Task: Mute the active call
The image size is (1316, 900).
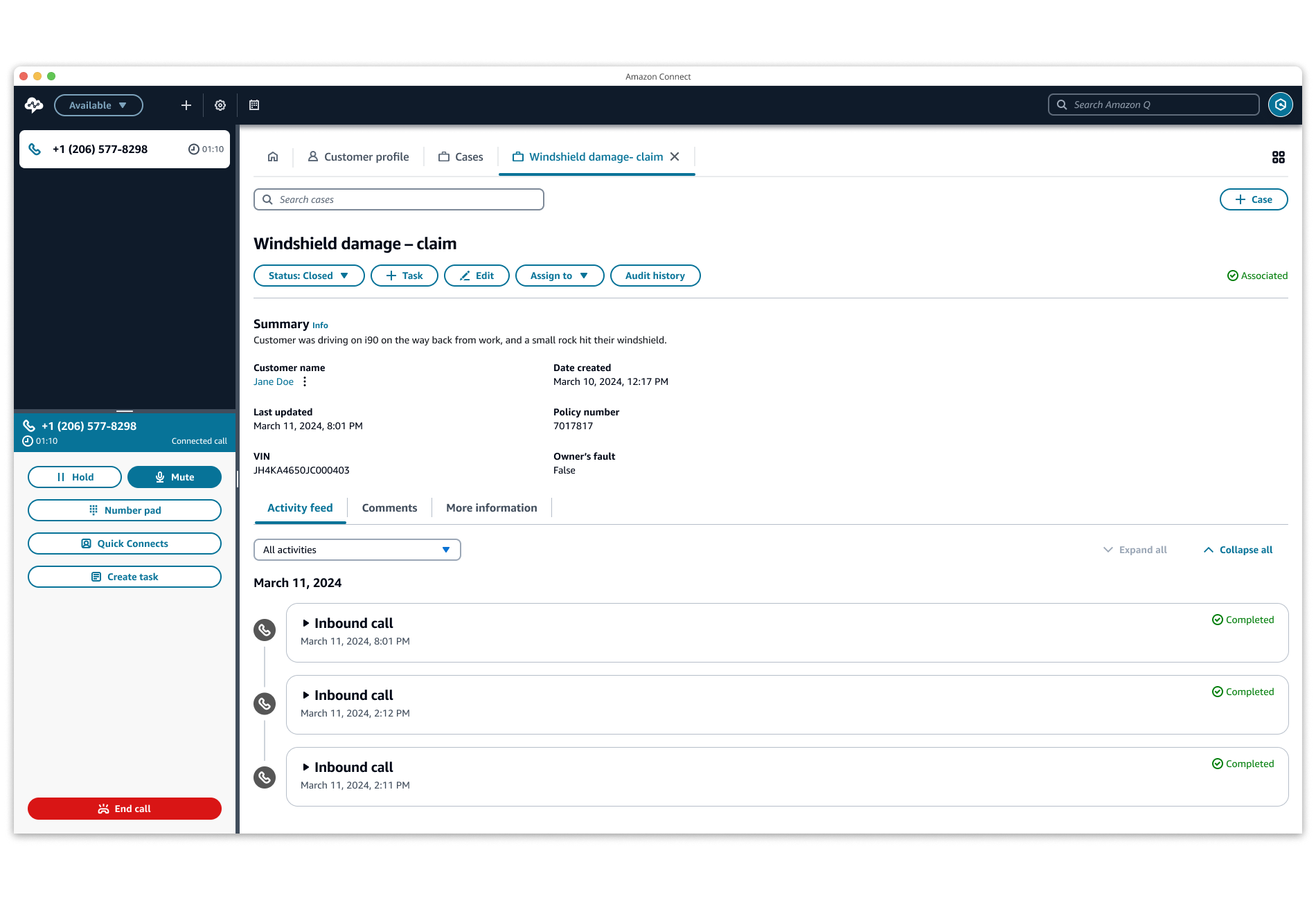Action: [174, 476]
